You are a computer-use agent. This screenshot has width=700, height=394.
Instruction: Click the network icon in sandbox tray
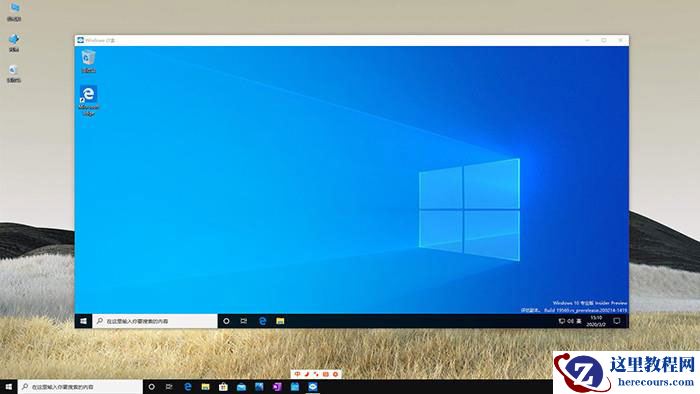(x=562, y=321)
